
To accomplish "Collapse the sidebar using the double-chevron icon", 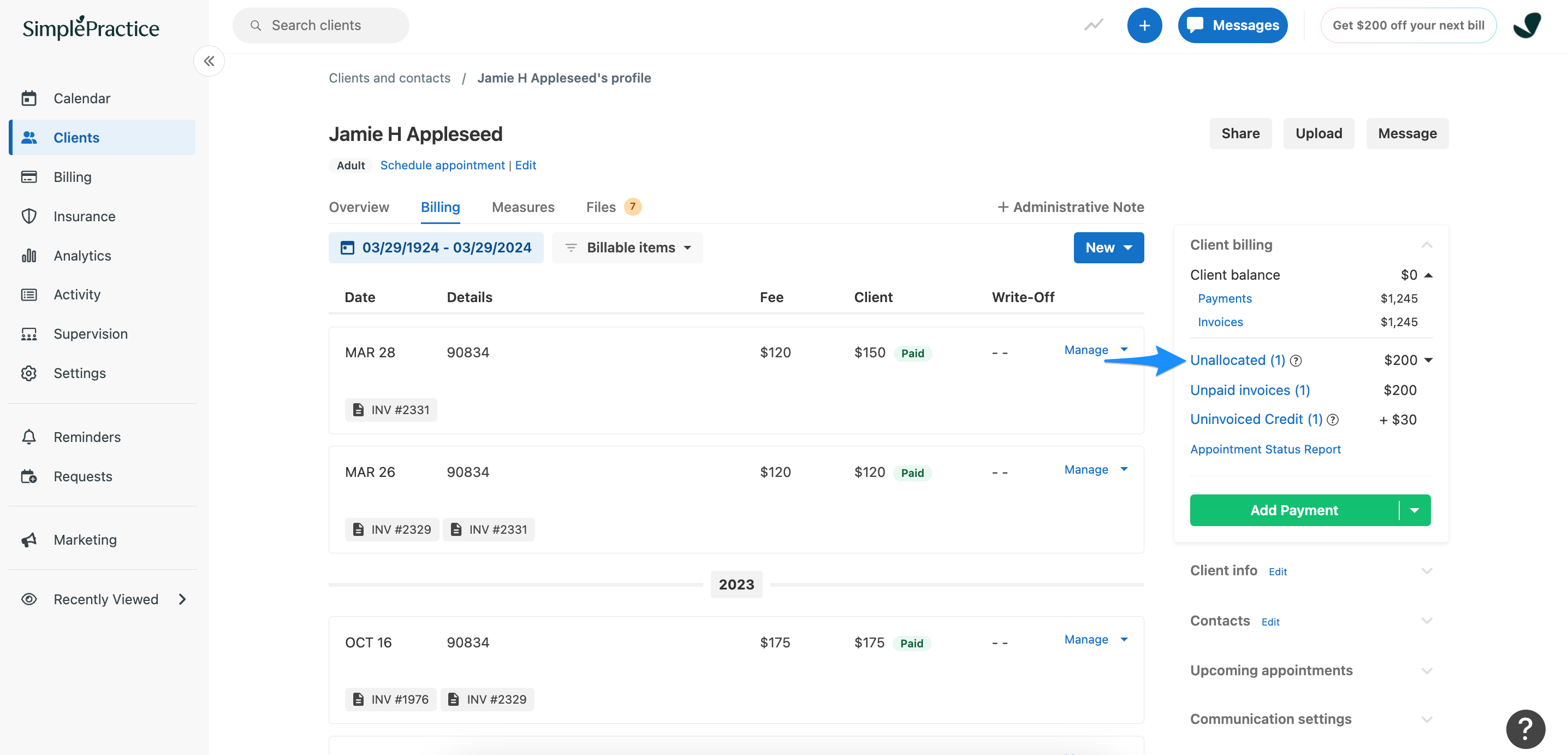I will pos(209,61).
